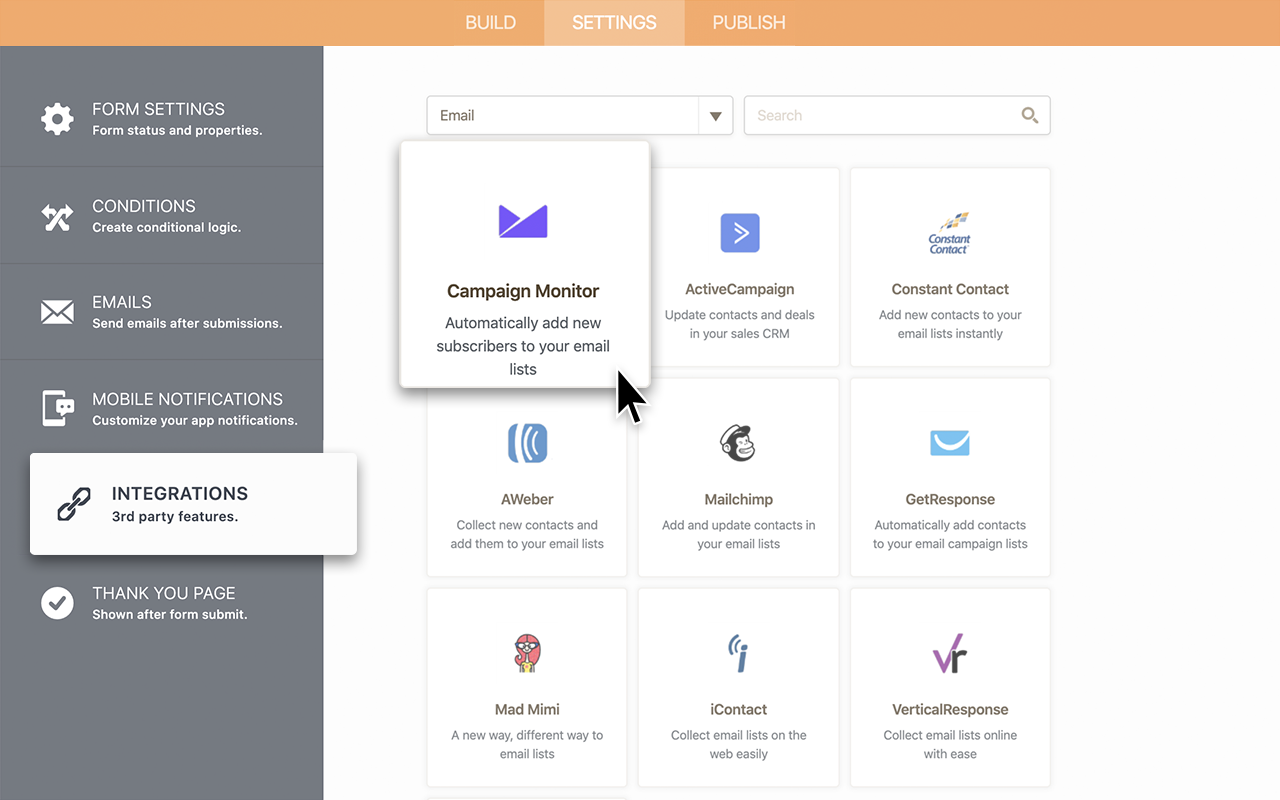Viewport: 1280px width, 800px height.
Task: Select the Mad Mimi integration icon
Action: pos(527,653)
